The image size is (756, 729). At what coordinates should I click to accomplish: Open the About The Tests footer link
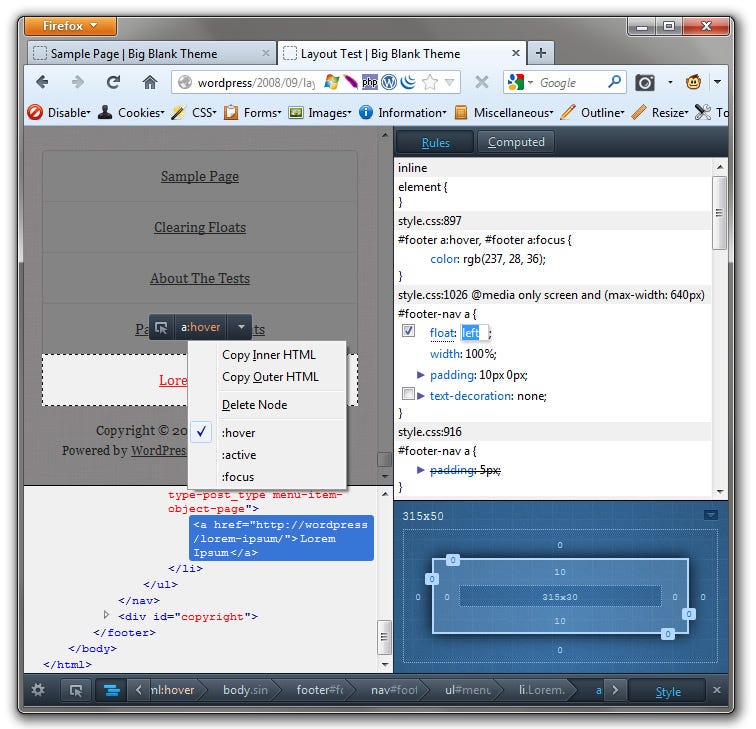point(200,278)
